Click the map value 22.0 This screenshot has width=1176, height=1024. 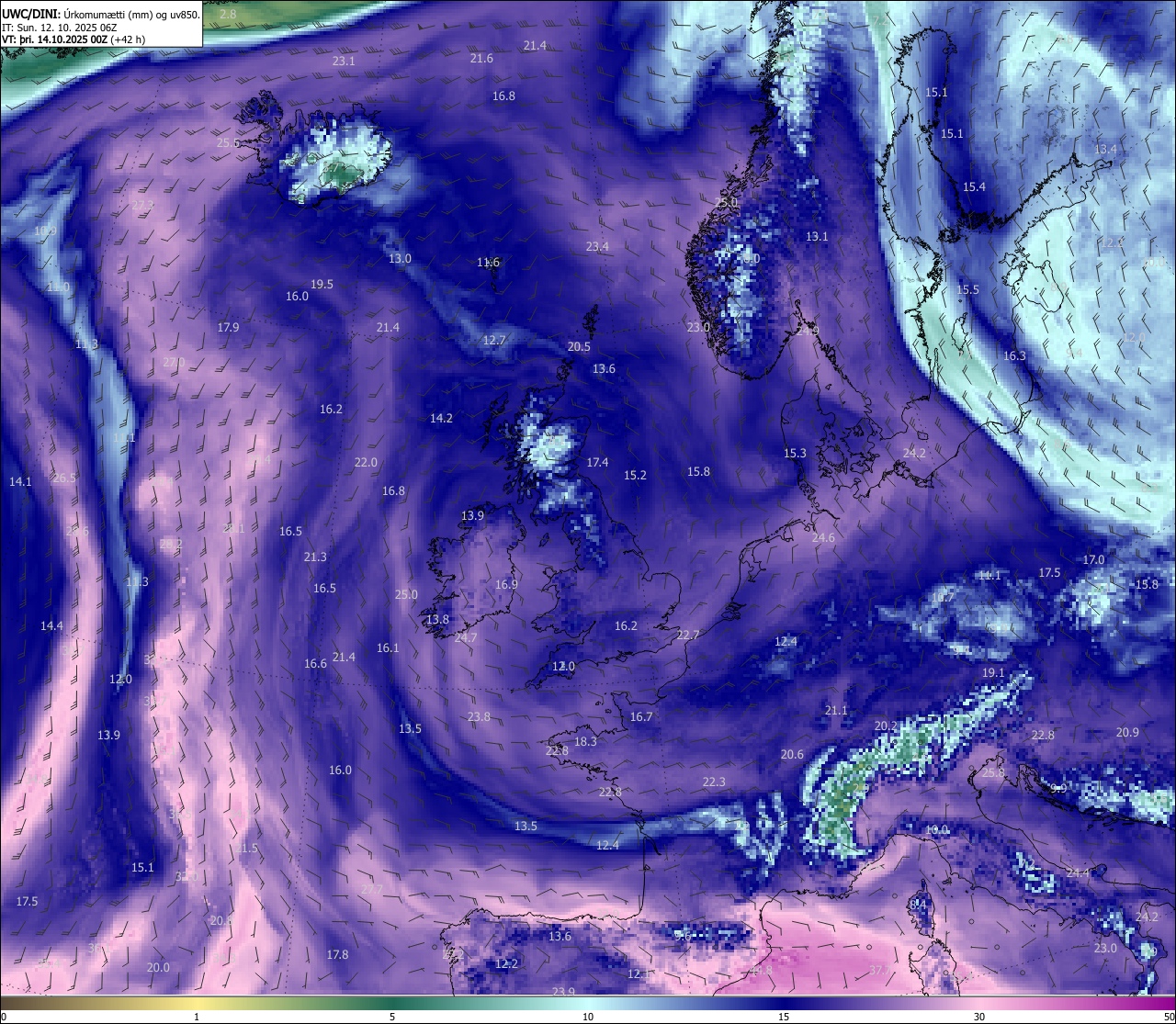(x=366, y=462)
